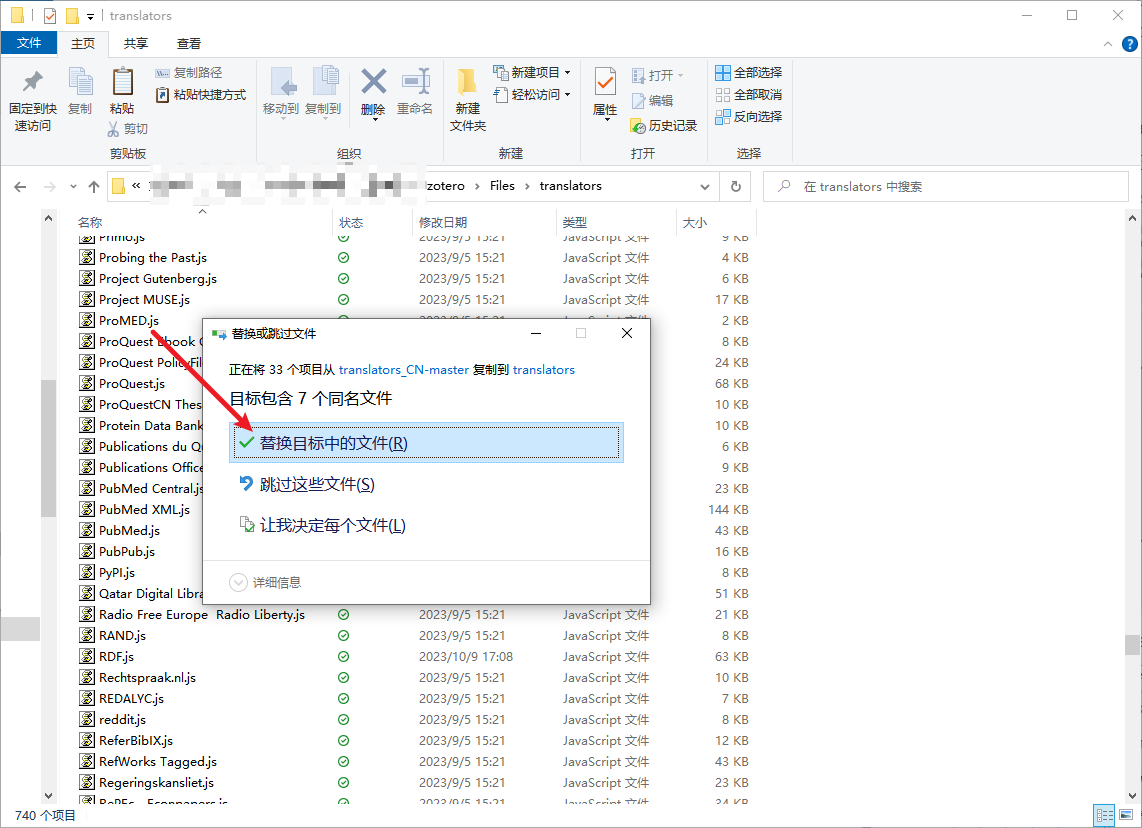Open the quick access toolbar customize dropdown
Viewport: 1142px width, 828px height.
coord(90,16)
